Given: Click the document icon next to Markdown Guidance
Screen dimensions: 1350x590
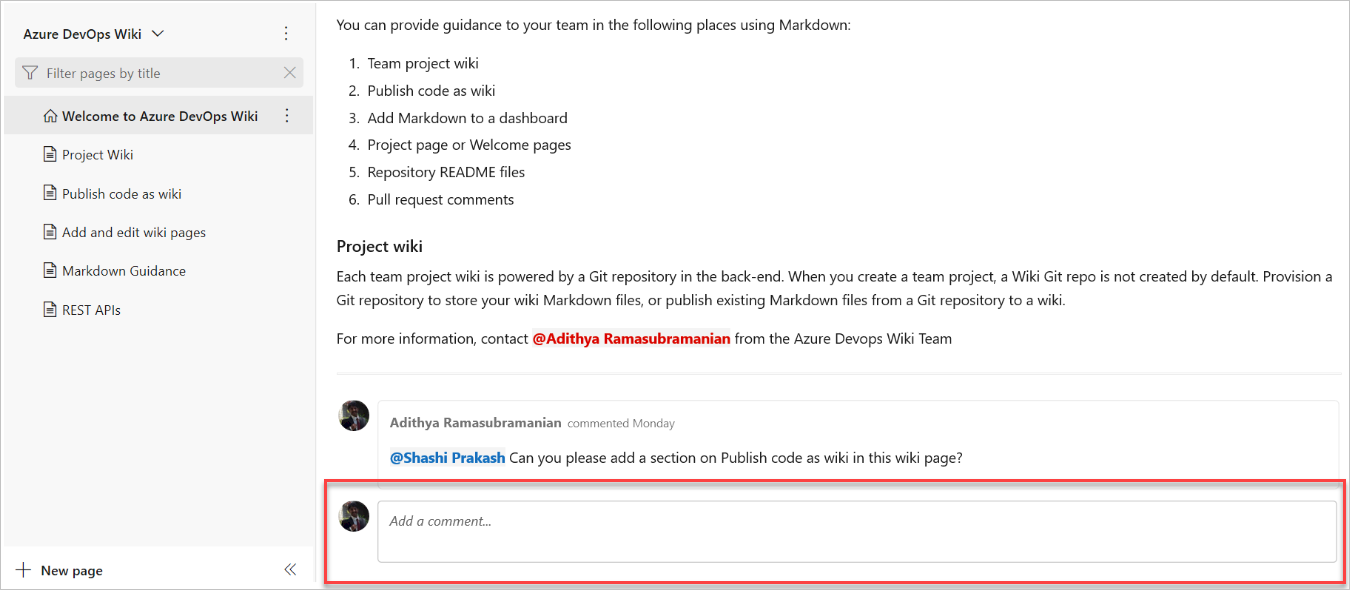Looking at the screenshot, I should point(48,270).
